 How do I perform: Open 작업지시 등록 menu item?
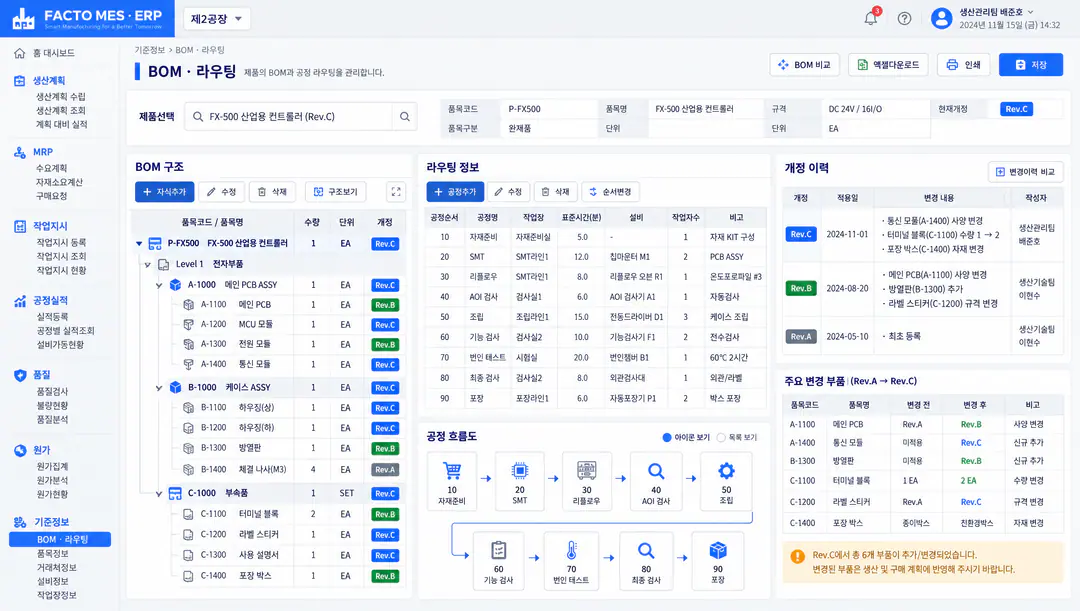point(61,242)
